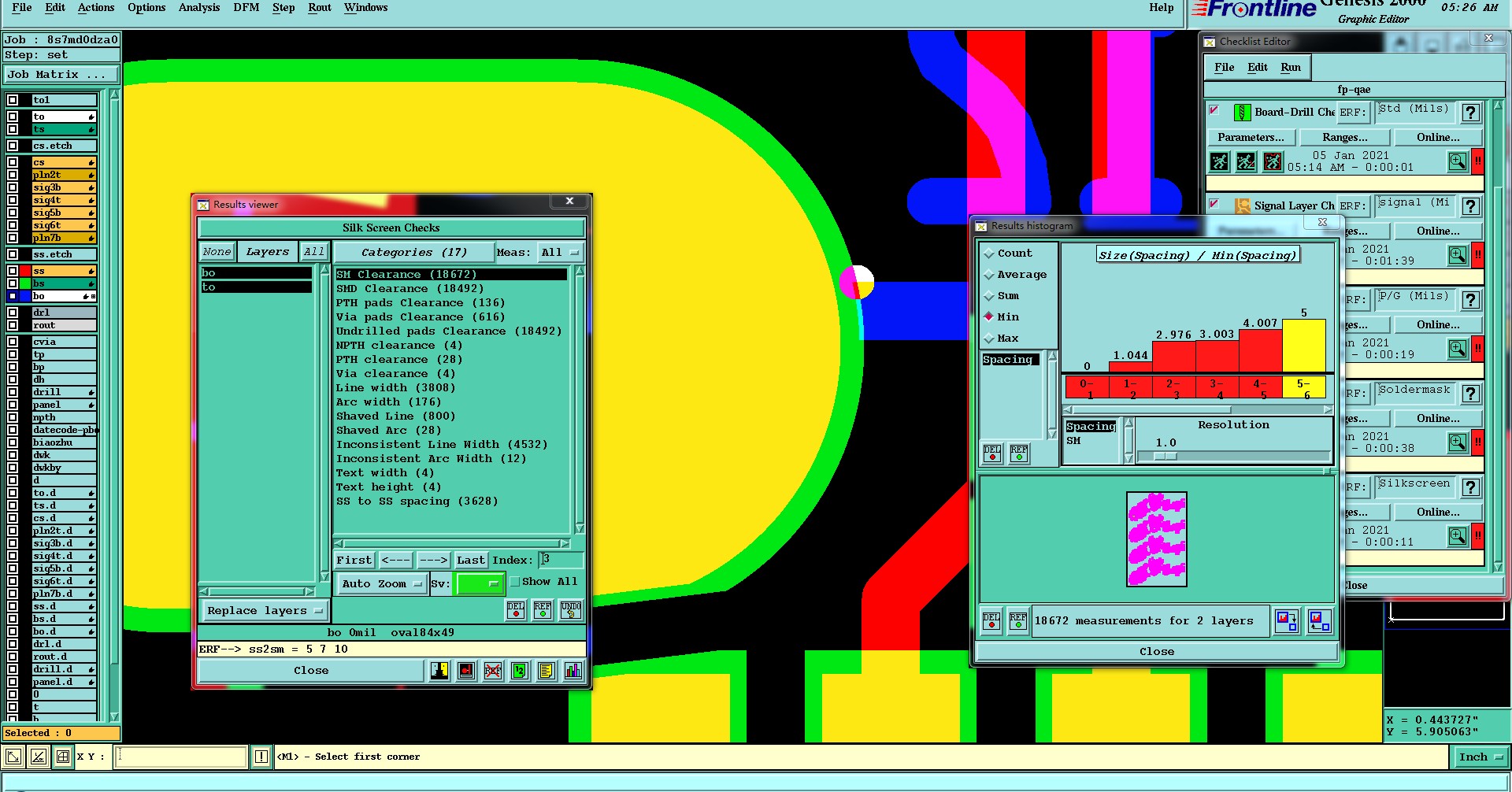
Task: Click the red exclamation icon next to Board-Drill results
Action: click(1478, 161)
